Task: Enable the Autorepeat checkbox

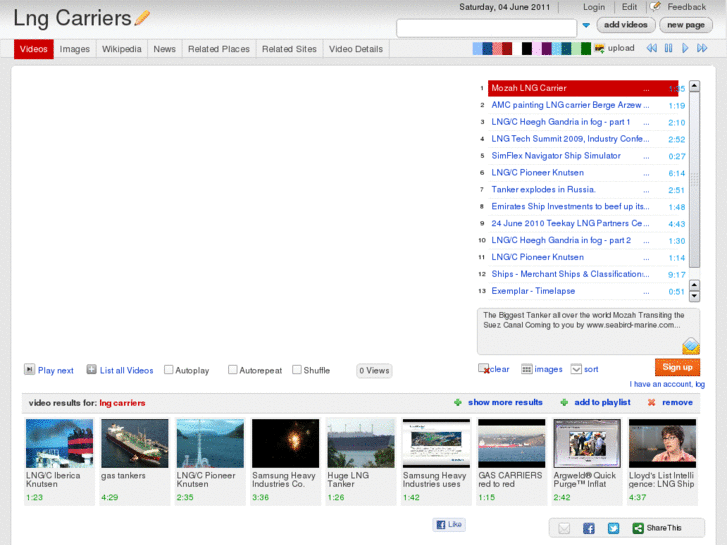Action: pyautogui.click(x=233, y=370)
